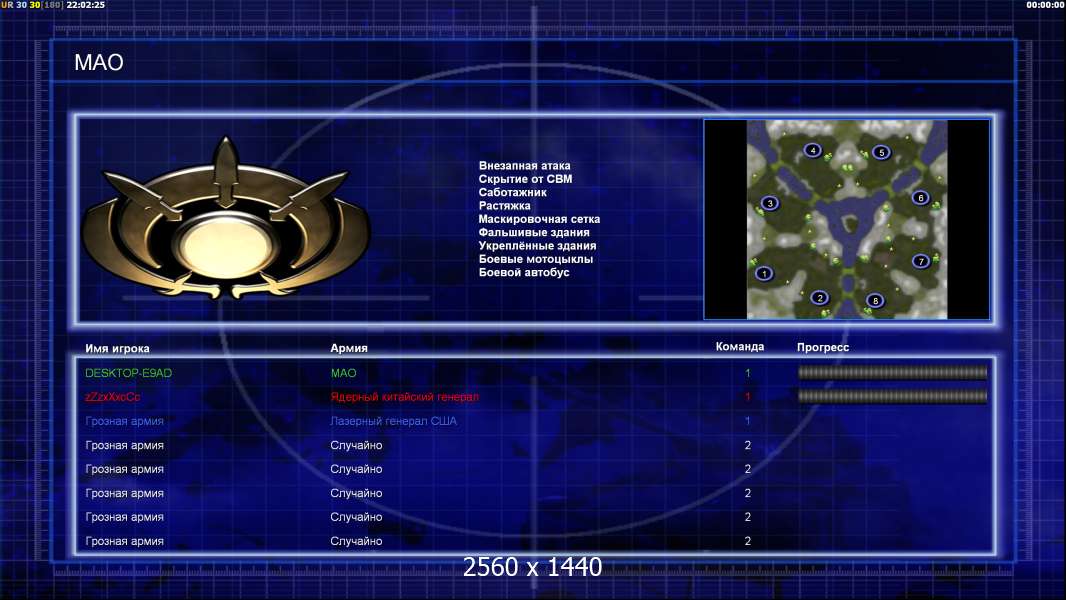Click 'Лазерный генерал США' army entry
The height and width of the screenshot is (600, 1066).
pyautogui.click(x=394, y=421)
